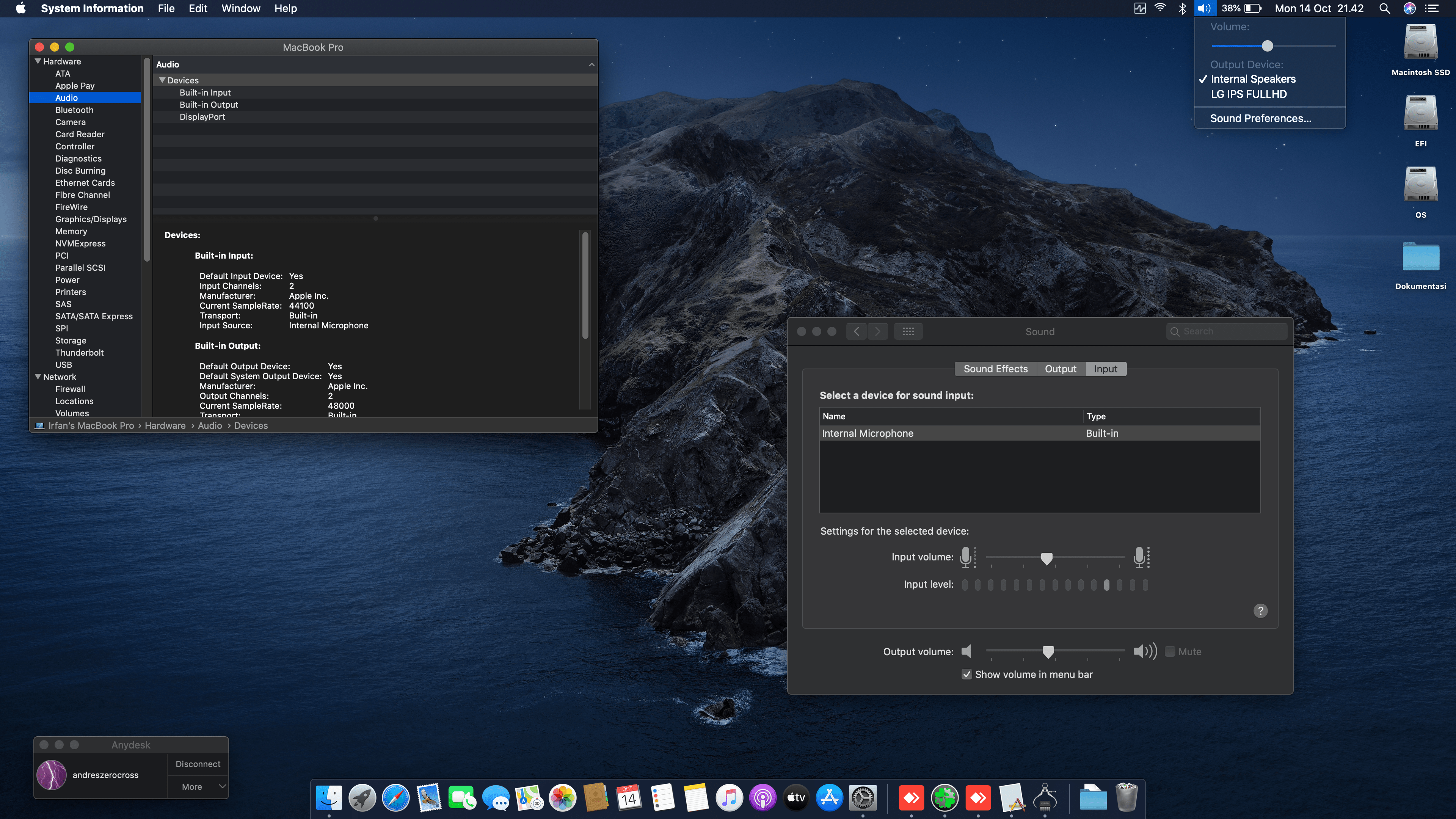The image size is (1456, 819).
Task: Click the Bluetooth icon in the menu bar
Action: 1182,8
